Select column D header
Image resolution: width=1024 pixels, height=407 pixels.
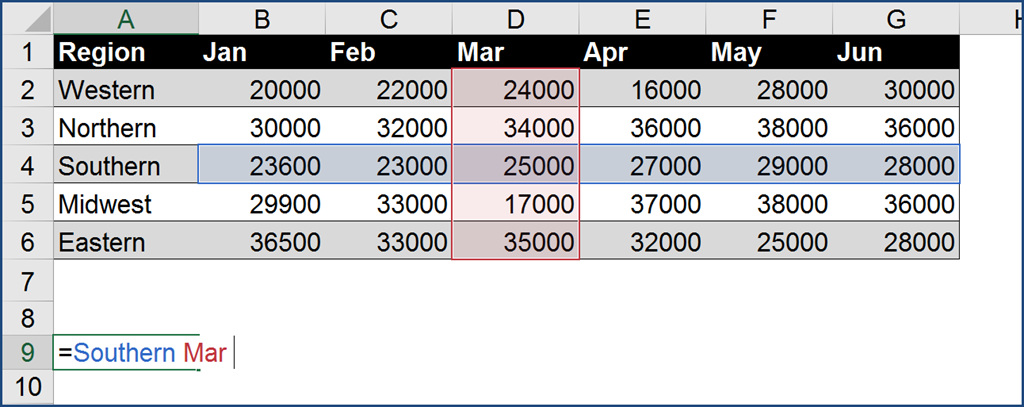click(515, 18)
